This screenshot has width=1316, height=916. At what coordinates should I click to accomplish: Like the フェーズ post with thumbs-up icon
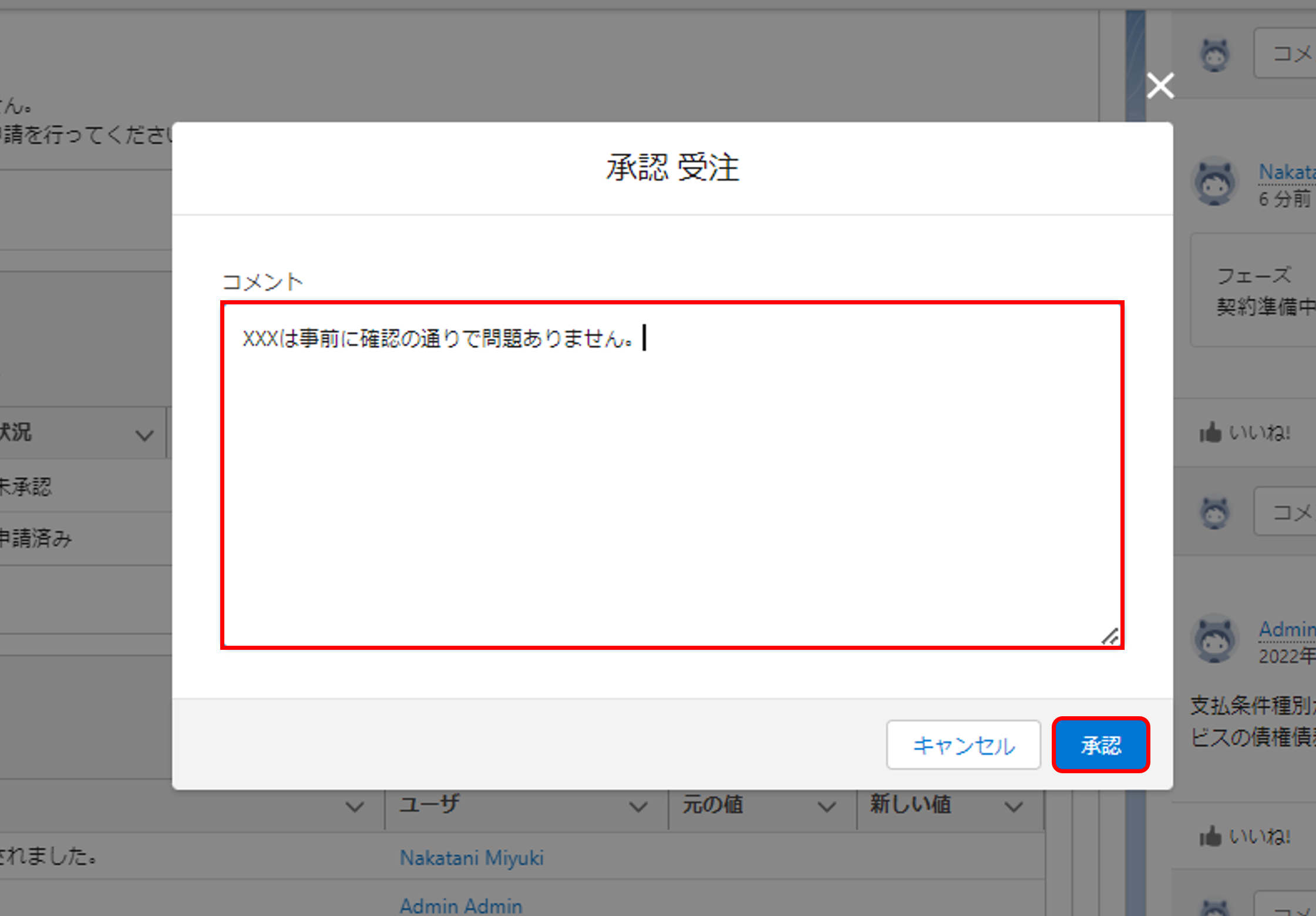pyautogui.click(x=1210, y=433)
